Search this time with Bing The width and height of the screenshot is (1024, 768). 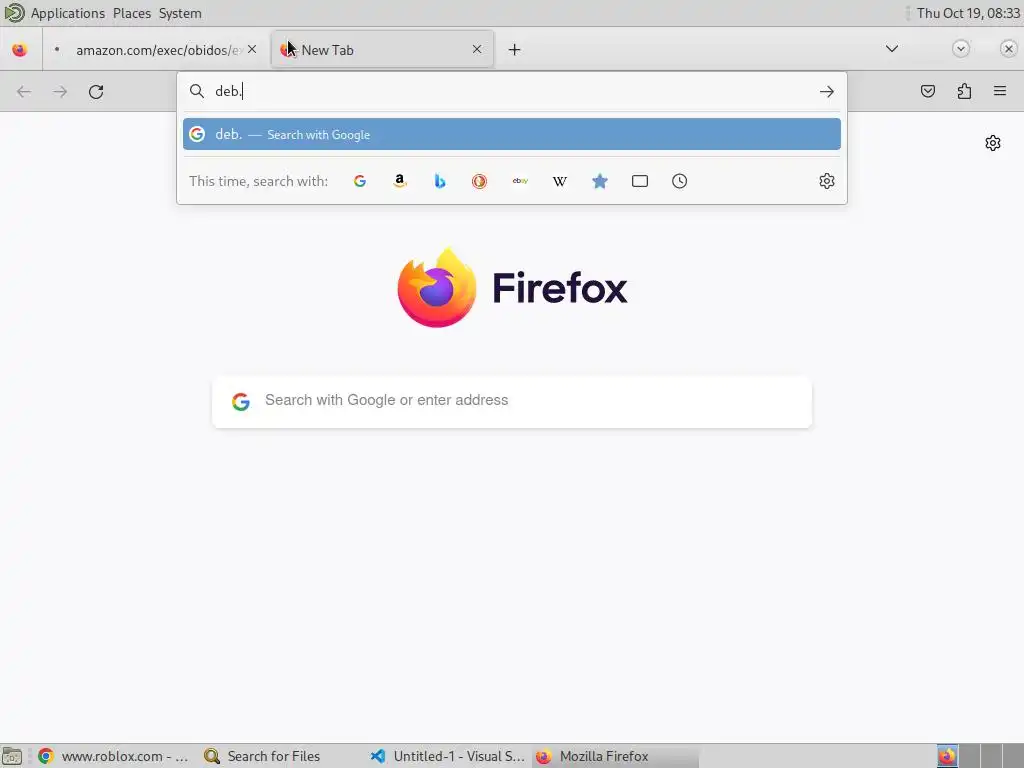click(x=440, y=181)
